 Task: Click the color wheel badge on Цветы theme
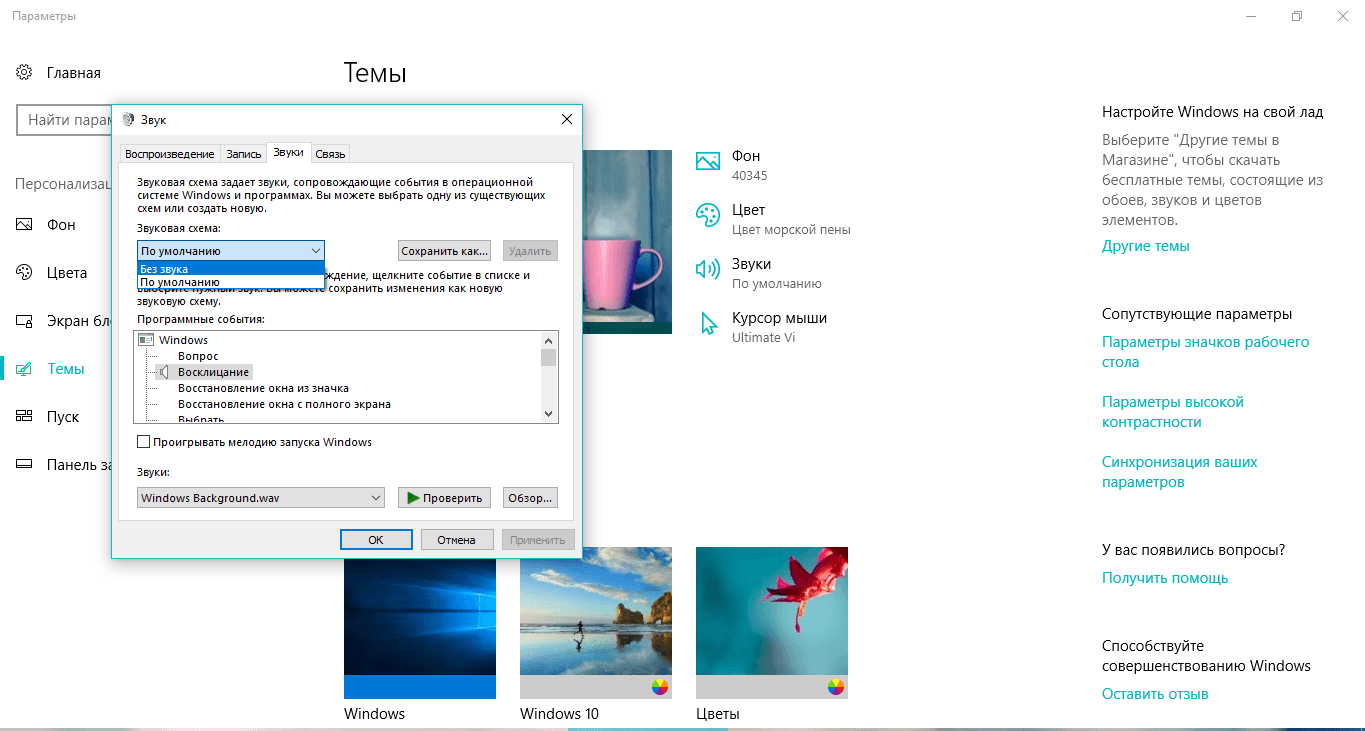pos(836,686)
